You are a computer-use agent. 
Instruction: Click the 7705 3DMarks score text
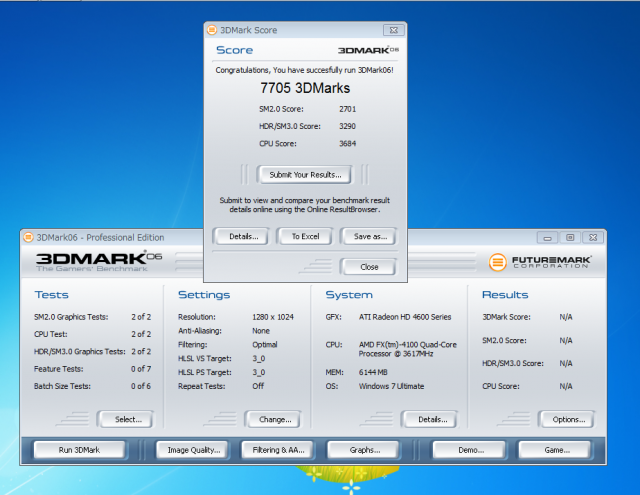click(x=305, y=88)
